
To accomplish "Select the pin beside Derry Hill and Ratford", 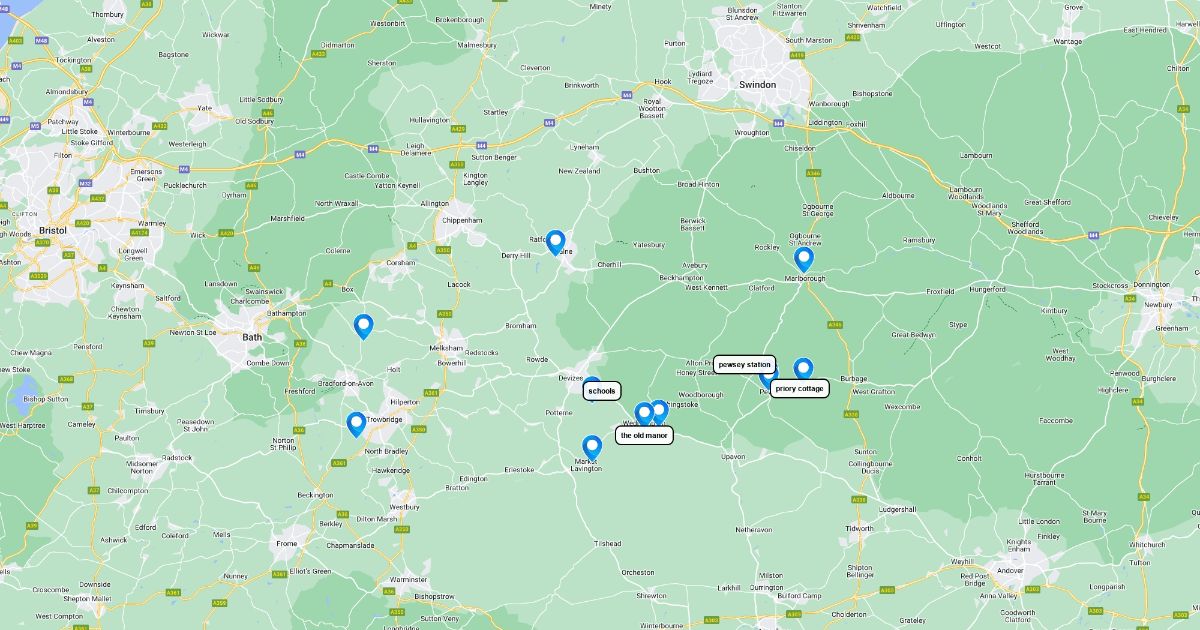I will pyautogui.click(x=555, y=242).
